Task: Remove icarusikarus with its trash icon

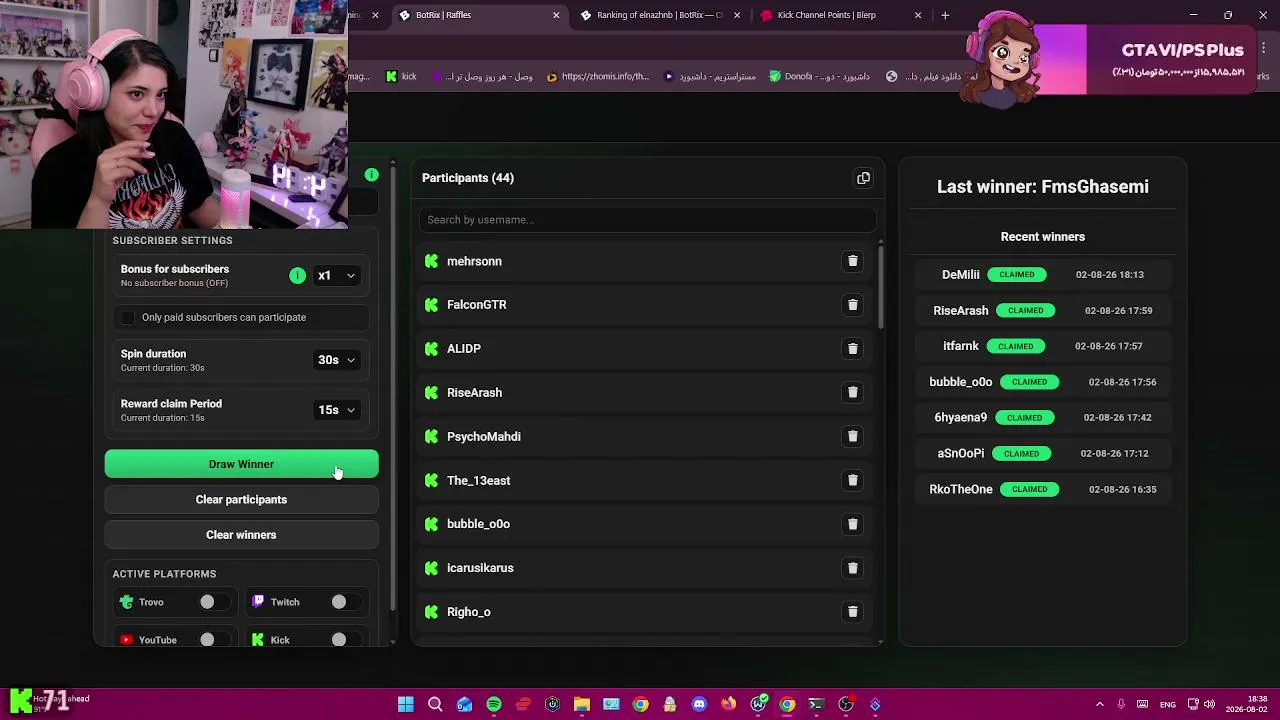Action: (x=853, y=568)
